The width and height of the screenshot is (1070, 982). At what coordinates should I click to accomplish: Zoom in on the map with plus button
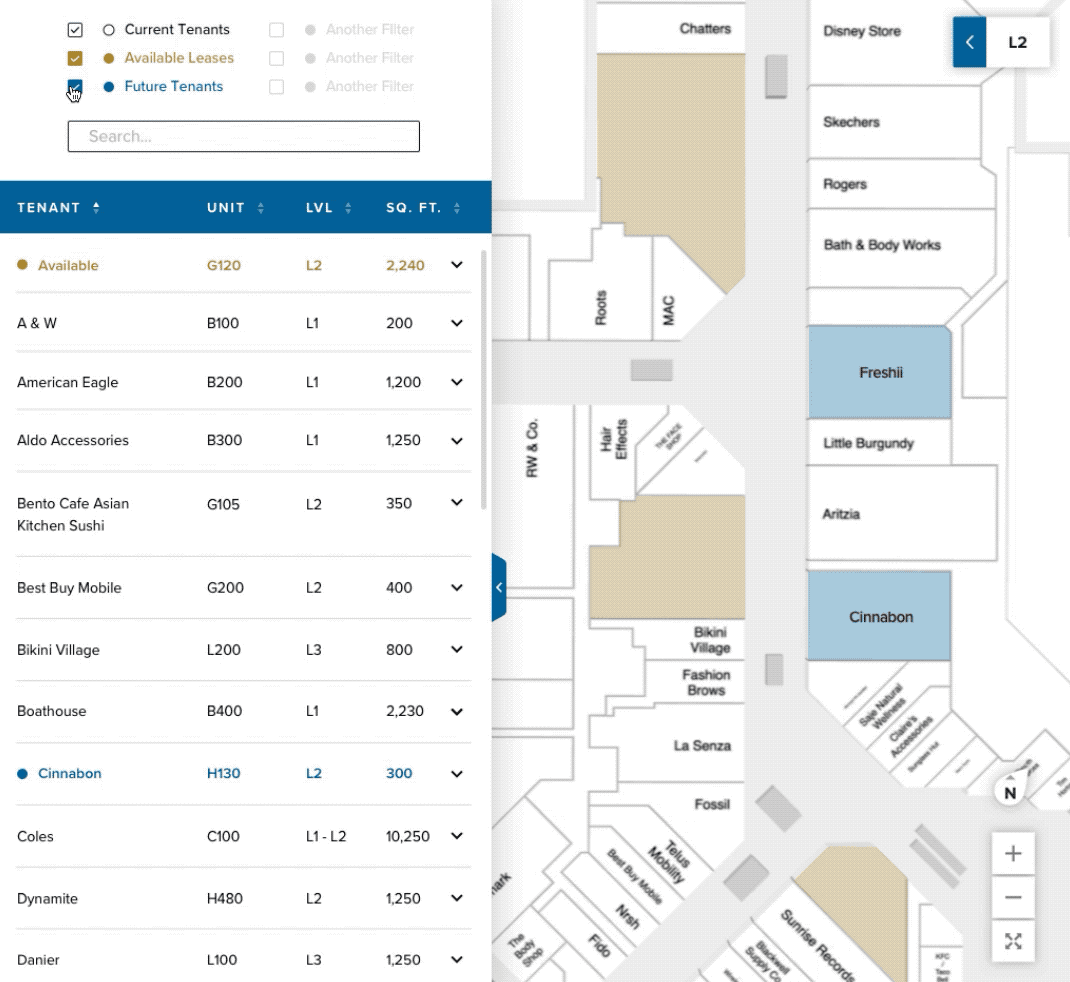[x=1013, y=853]
